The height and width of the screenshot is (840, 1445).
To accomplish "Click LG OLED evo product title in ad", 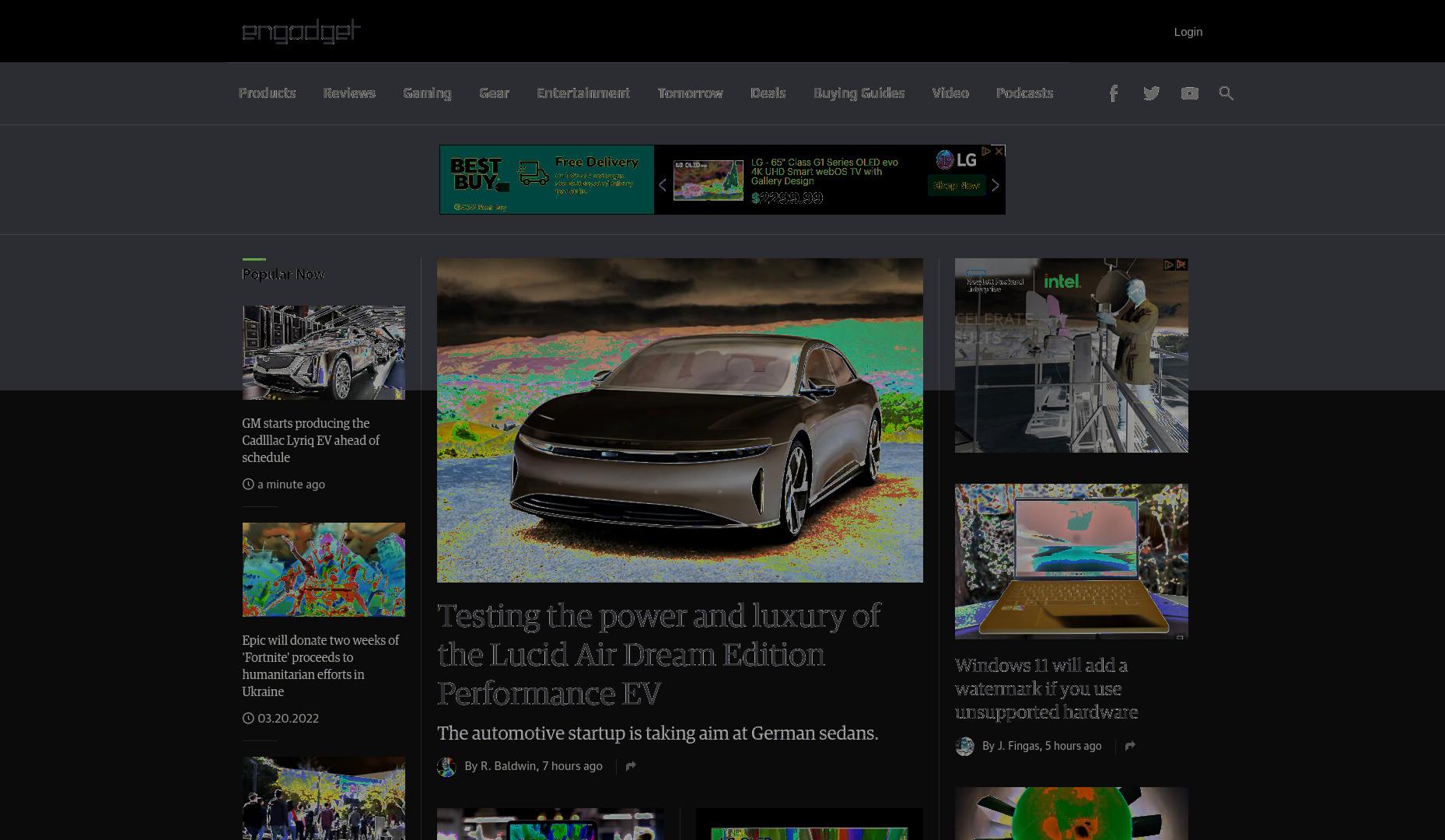I will click(x=824, y=171).
